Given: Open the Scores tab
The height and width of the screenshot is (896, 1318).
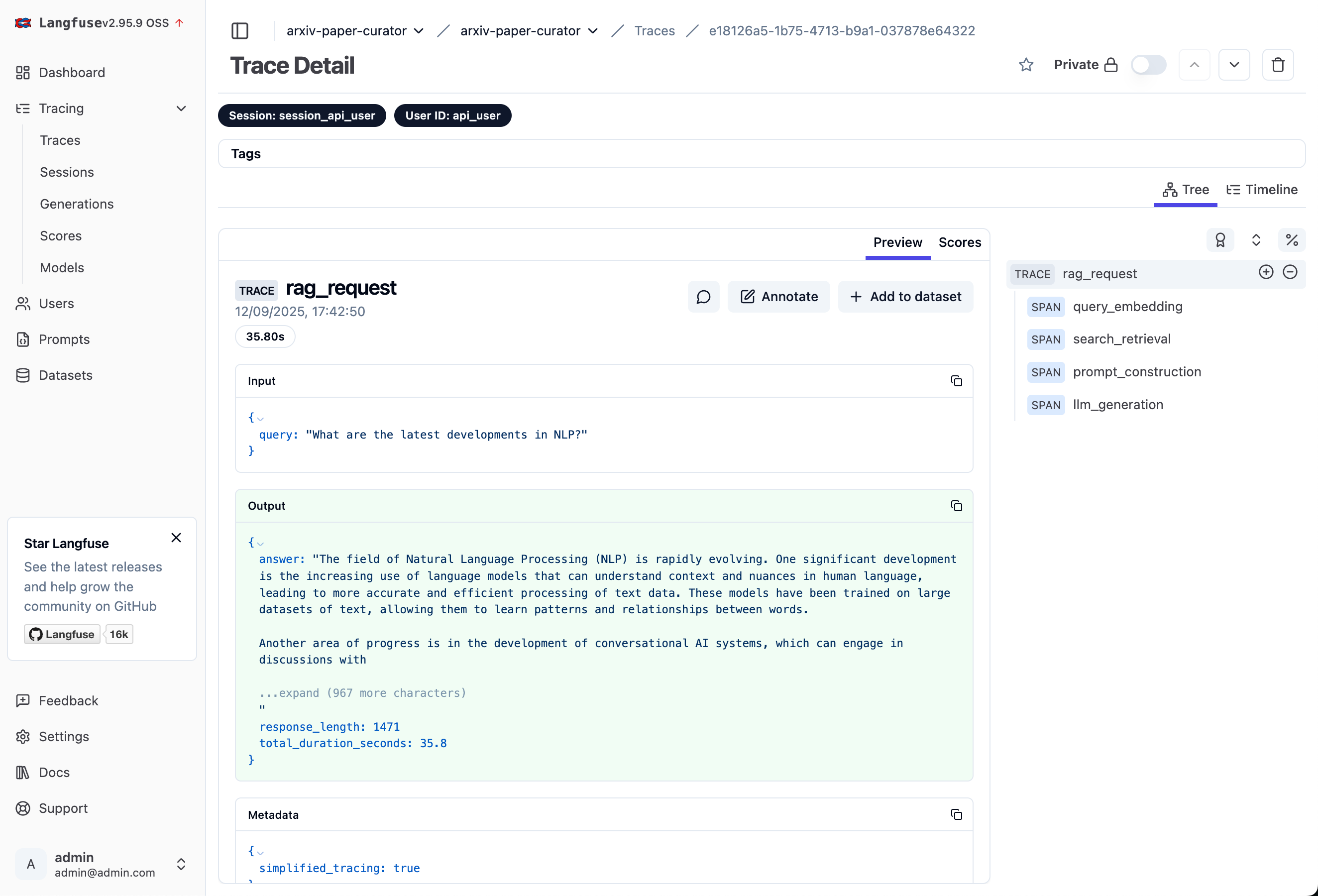Looking at the screenshot, I should [960, 243].
